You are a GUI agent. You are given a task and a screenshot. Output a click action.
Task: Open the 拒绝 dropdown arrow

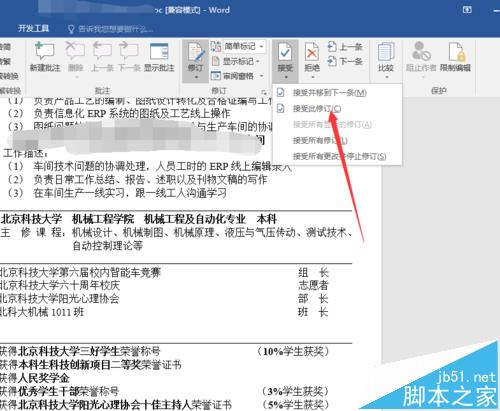click(x=312, y=77)
